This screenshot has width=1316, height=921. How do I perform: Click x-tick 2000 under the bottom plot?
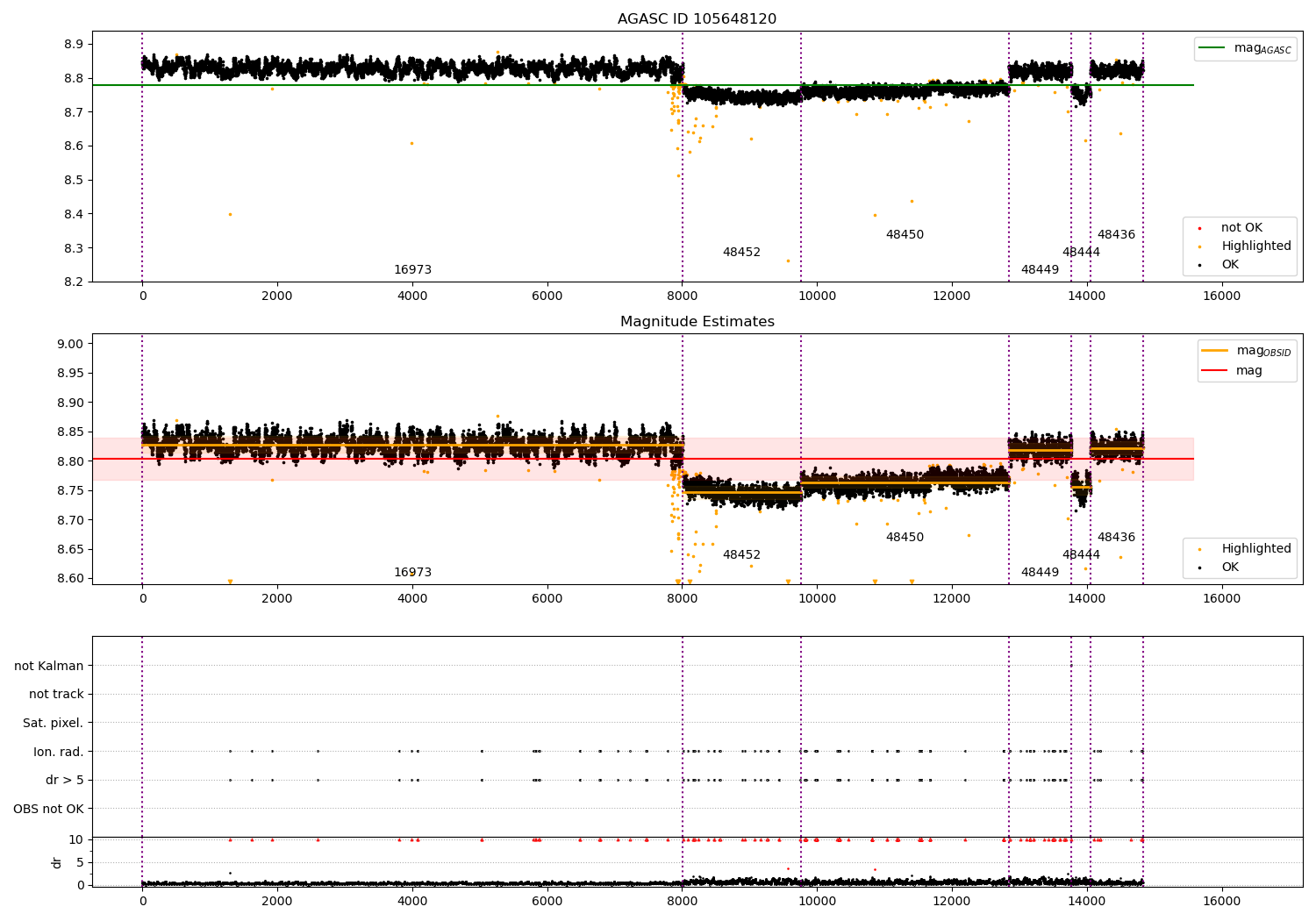point(277,902)
